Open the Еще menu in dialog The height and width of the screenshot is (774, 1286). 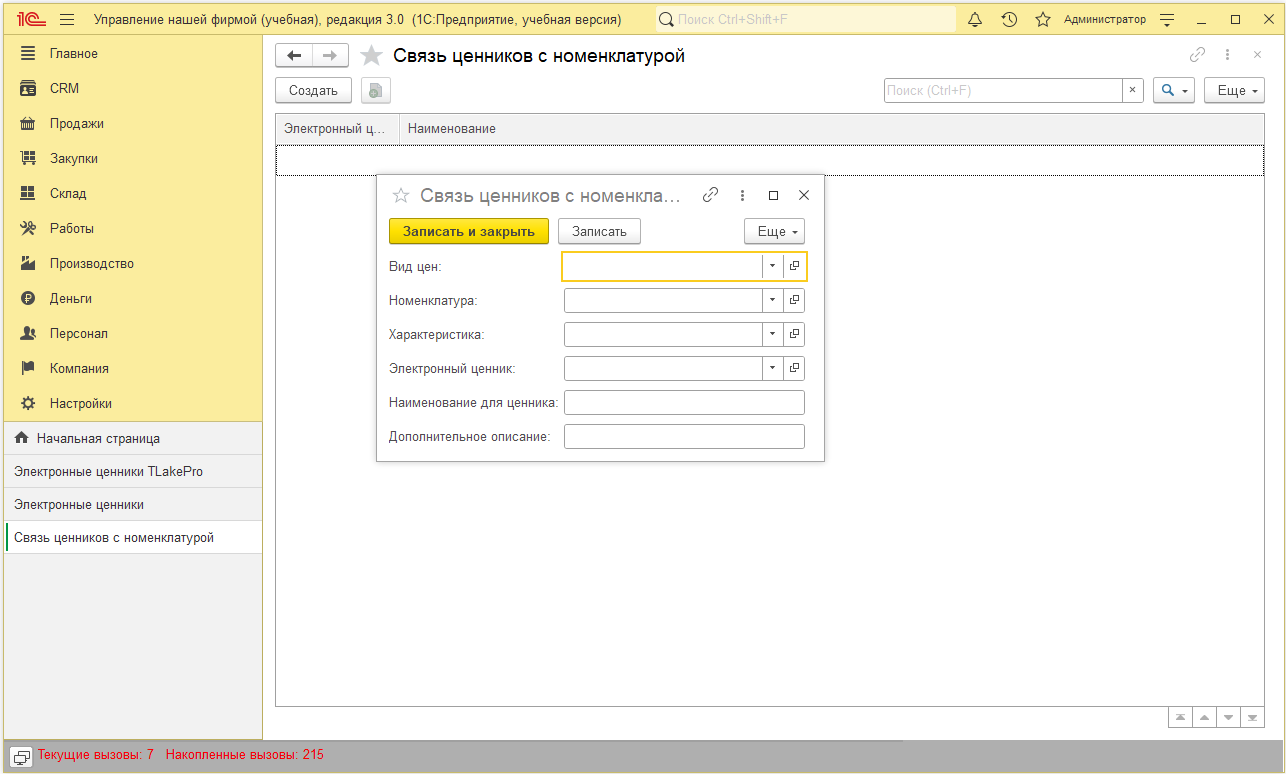[774, 231]
